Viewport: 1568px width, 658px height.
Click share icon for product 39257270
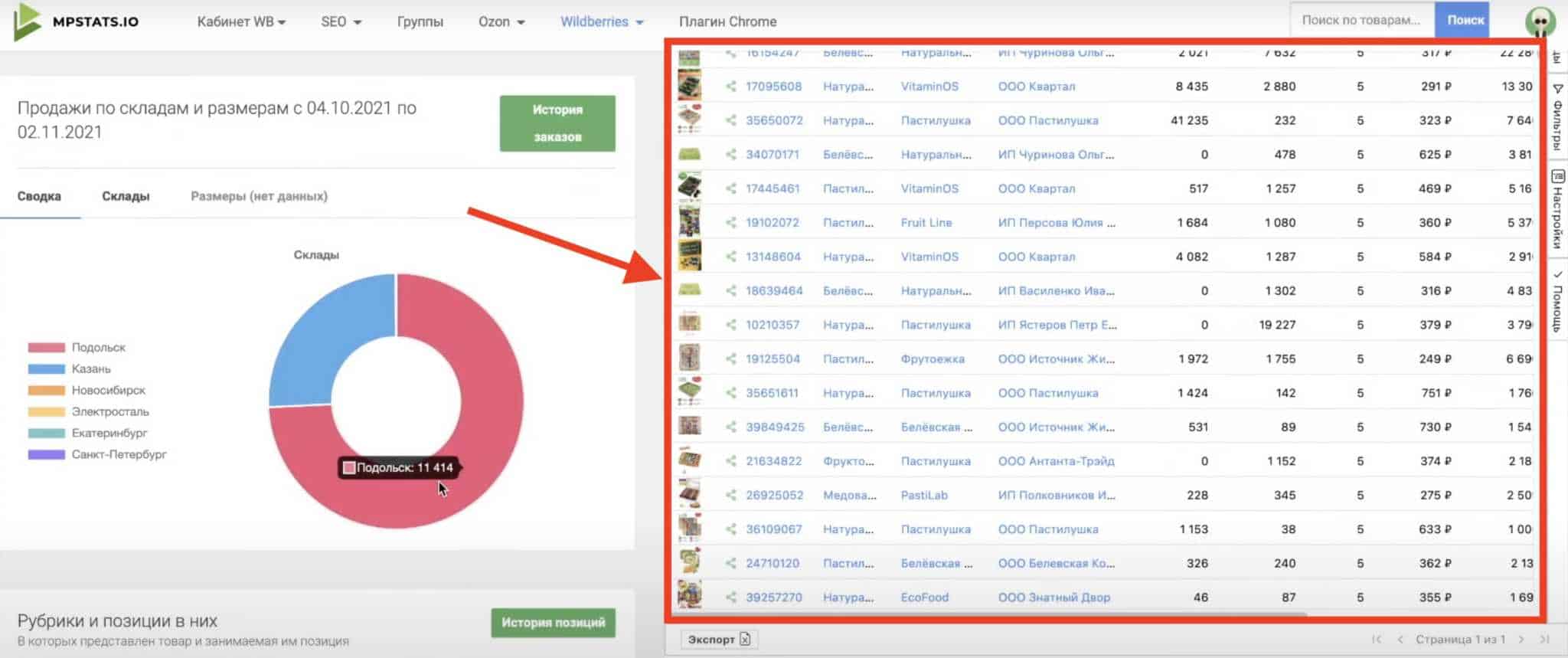pyautogui.click(x=731, y=597)
